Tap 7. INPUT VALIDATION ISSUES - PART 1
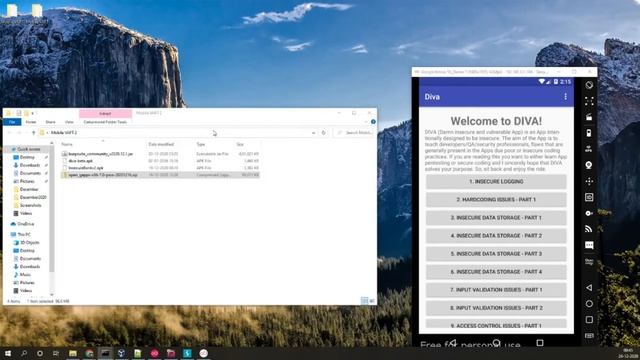 pyautogui.click(x=496, y=290)
